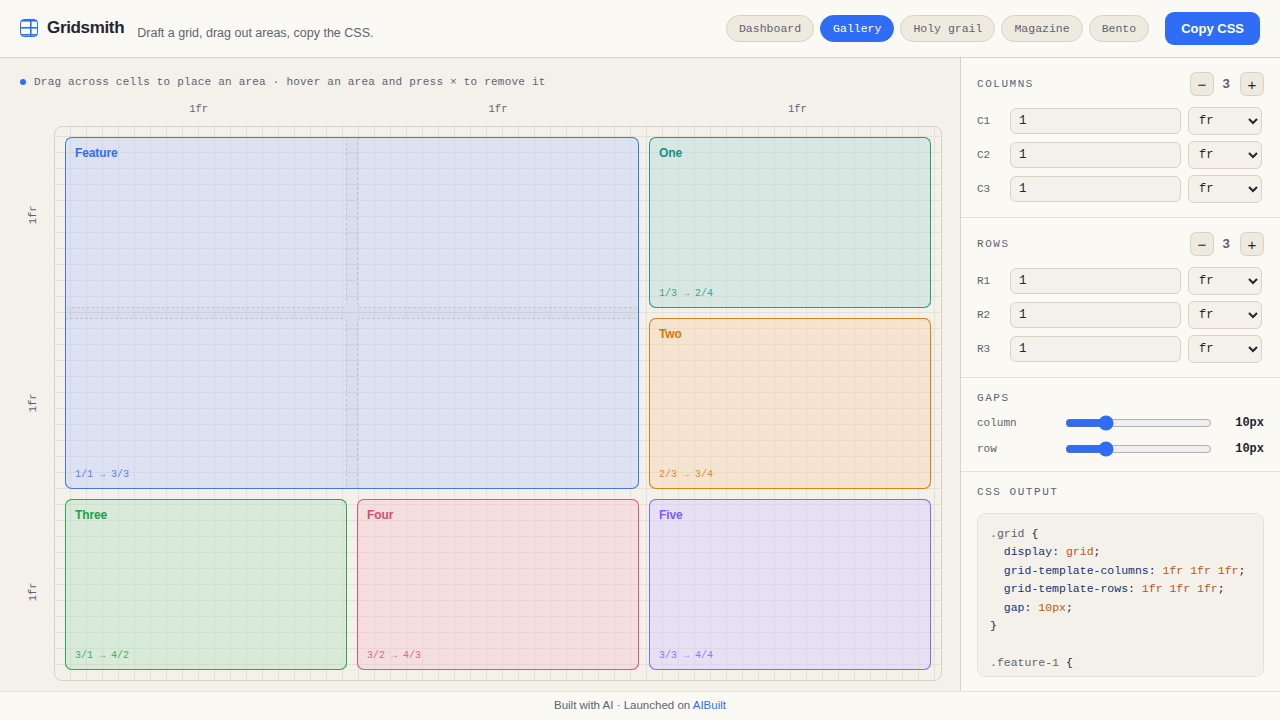Open the C1 unit dropdown
1280x720 pixels.
pos(1225,121)
